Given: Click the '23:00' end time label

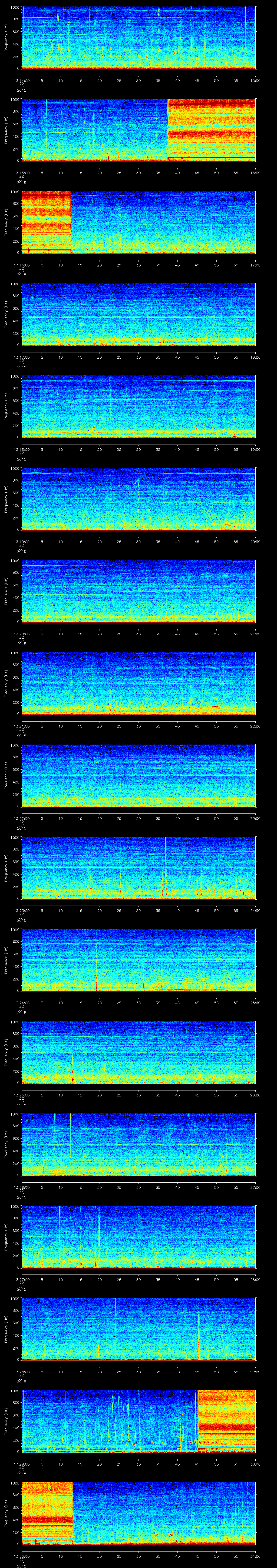Looking at the screenshot, I should [x=255, y=818].
